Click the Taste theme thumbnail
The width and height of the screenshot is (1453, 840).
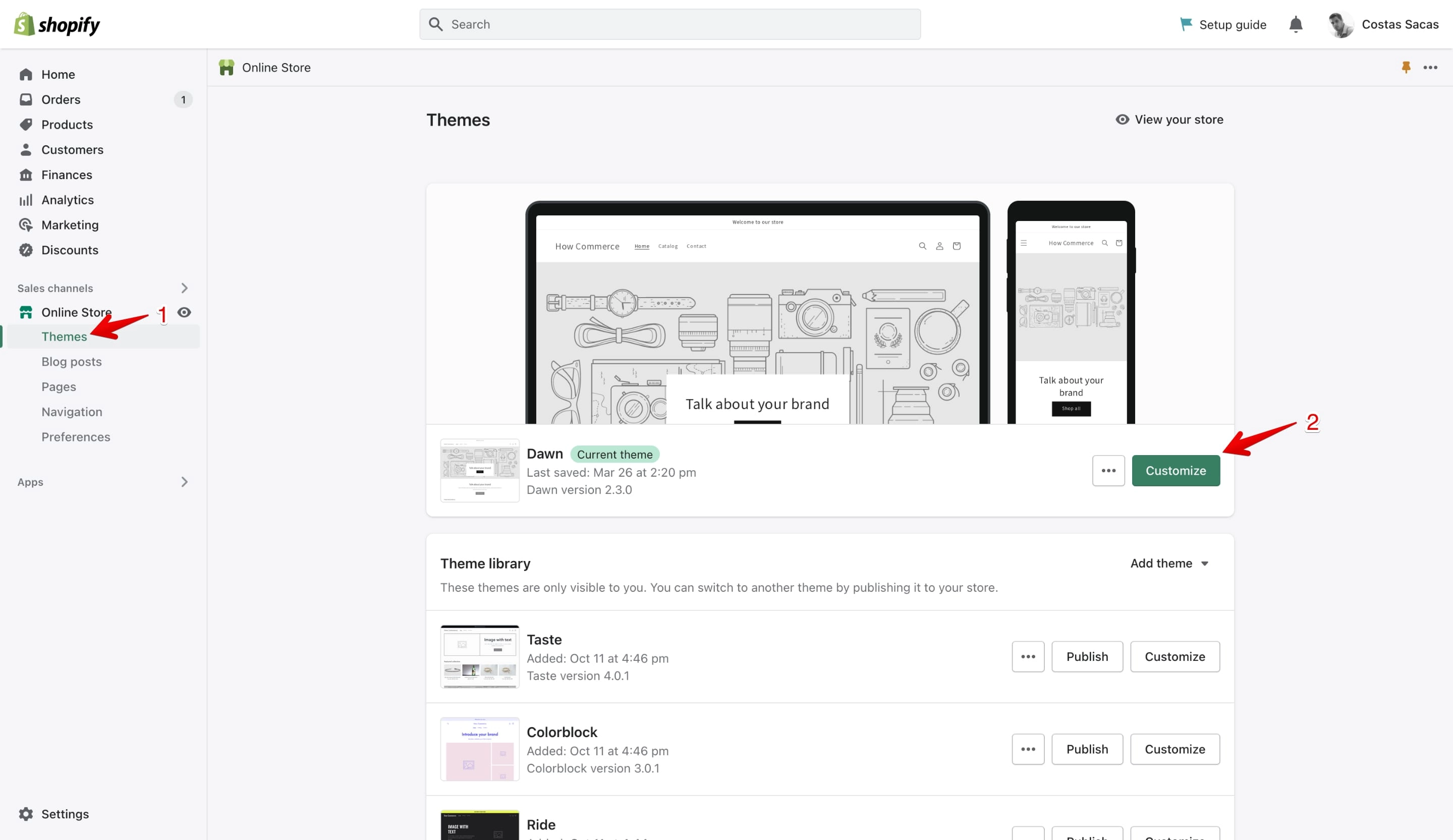(480, 656)
